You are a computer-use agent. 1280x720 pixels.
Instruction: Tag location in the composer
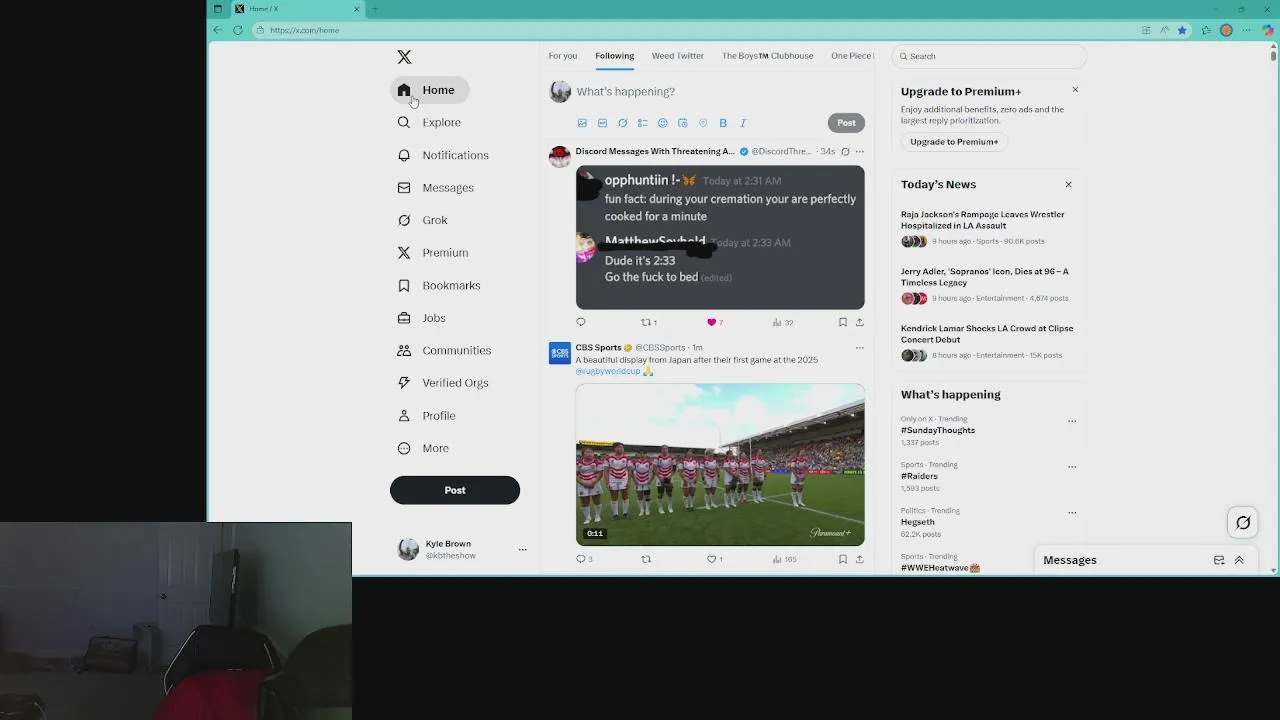[702, 123]
